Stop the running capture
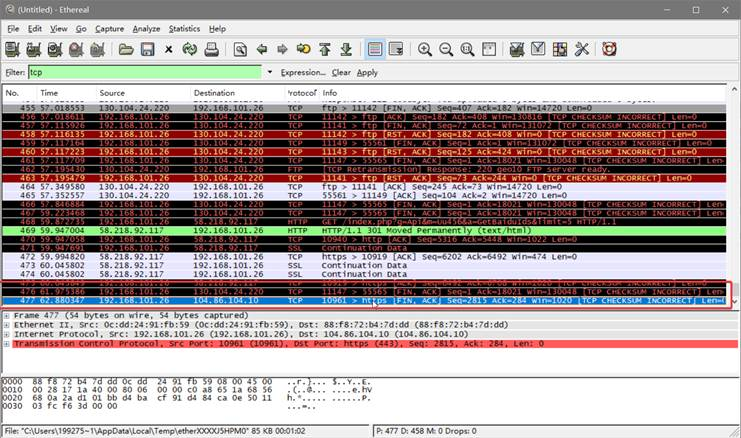The image size is (741, 438). 76,49
